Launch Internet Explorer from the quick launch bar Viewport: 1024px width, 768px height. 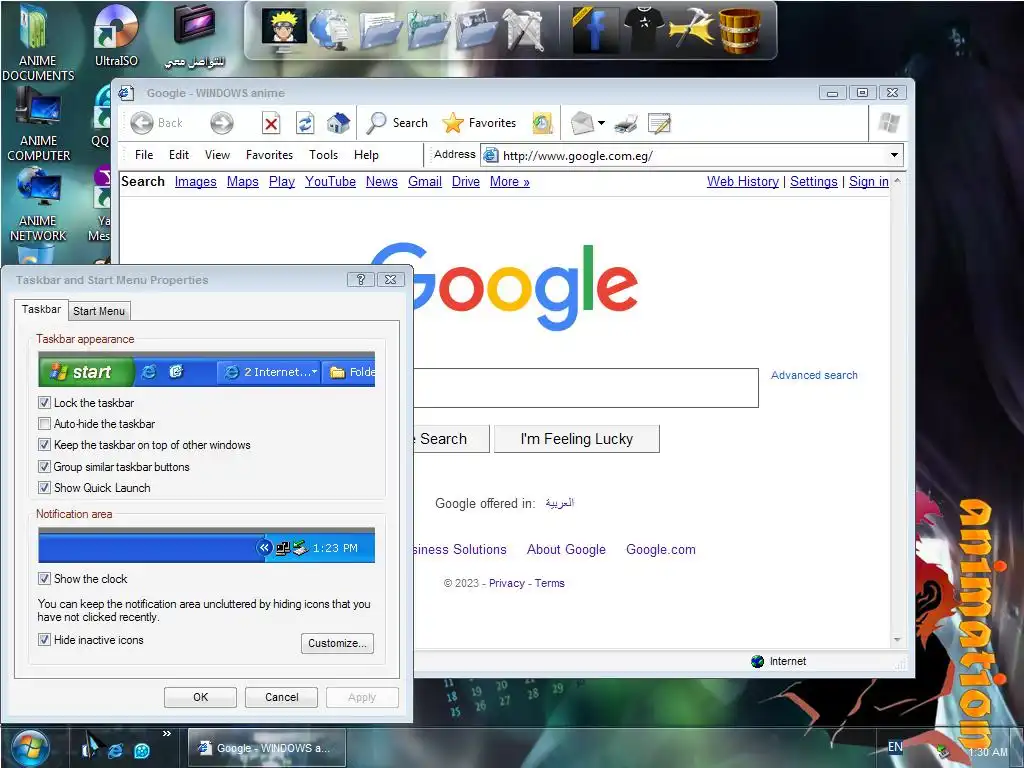click(x=116, y=750)
